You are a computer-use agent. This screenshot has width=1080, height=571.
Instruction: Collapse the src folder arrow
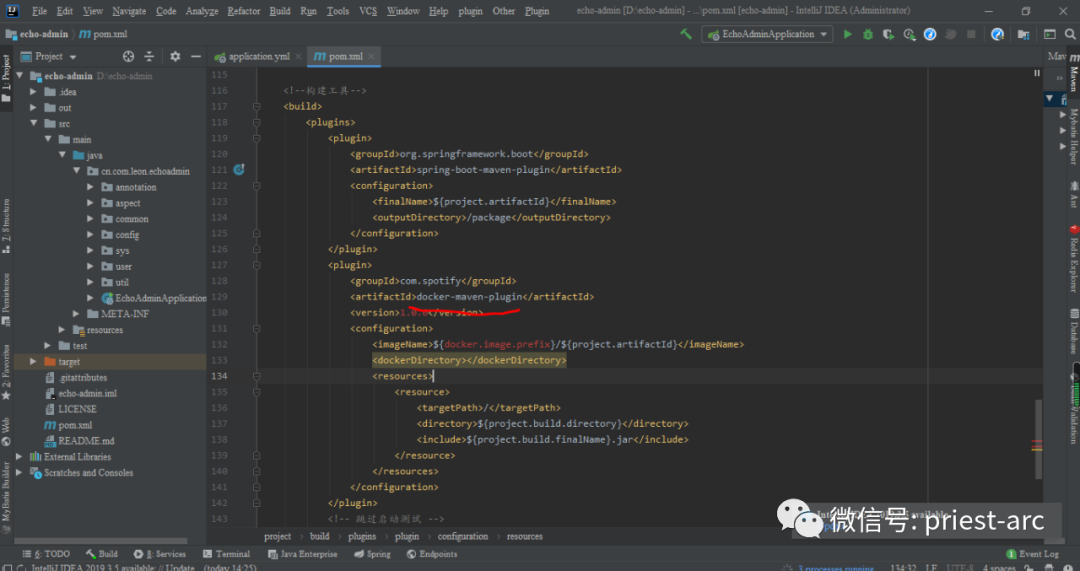coord(33,123)
